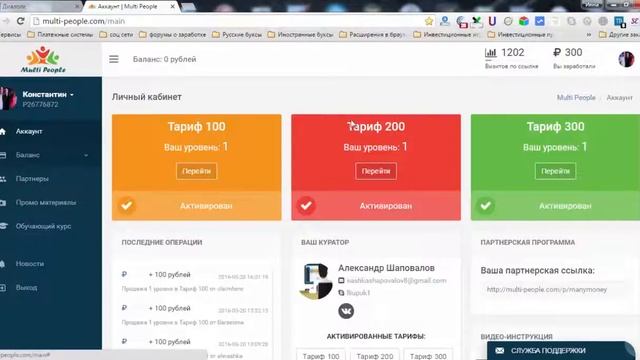The image size is (640, 360).
Task: Click the Skype icon of curator
Action: click(x=341, y=293)
